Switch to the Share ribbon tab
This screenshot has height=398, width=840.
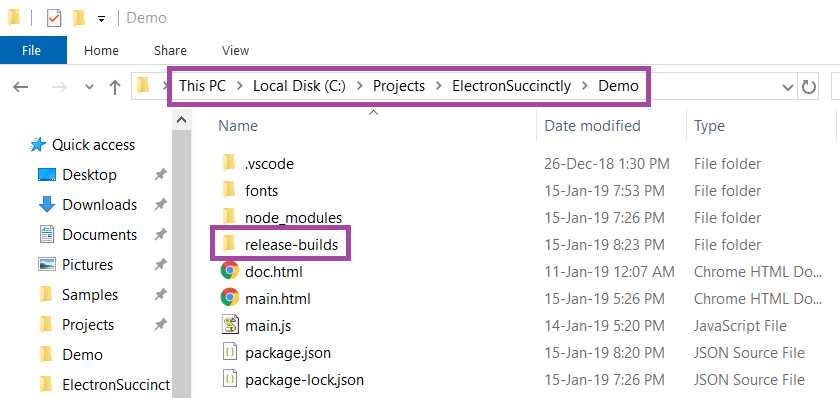tap(170, 50)
